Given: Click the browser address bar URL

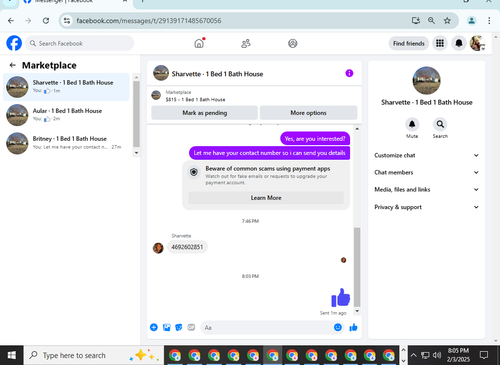Looking at the screenshot, I should [149, 21].
